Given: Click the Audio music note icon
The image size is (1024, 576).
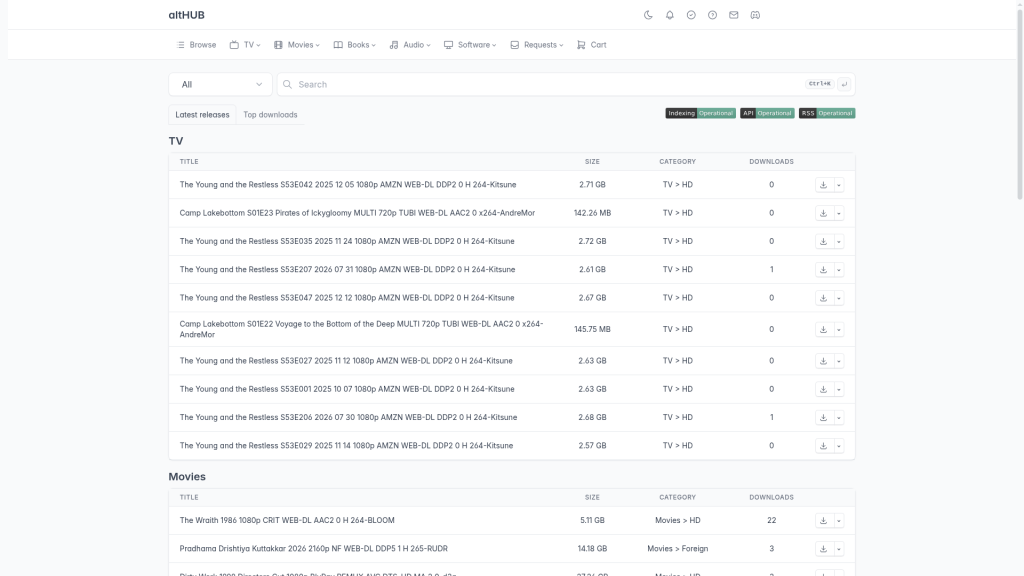Looking at the screenshot, I should point(394,45).
